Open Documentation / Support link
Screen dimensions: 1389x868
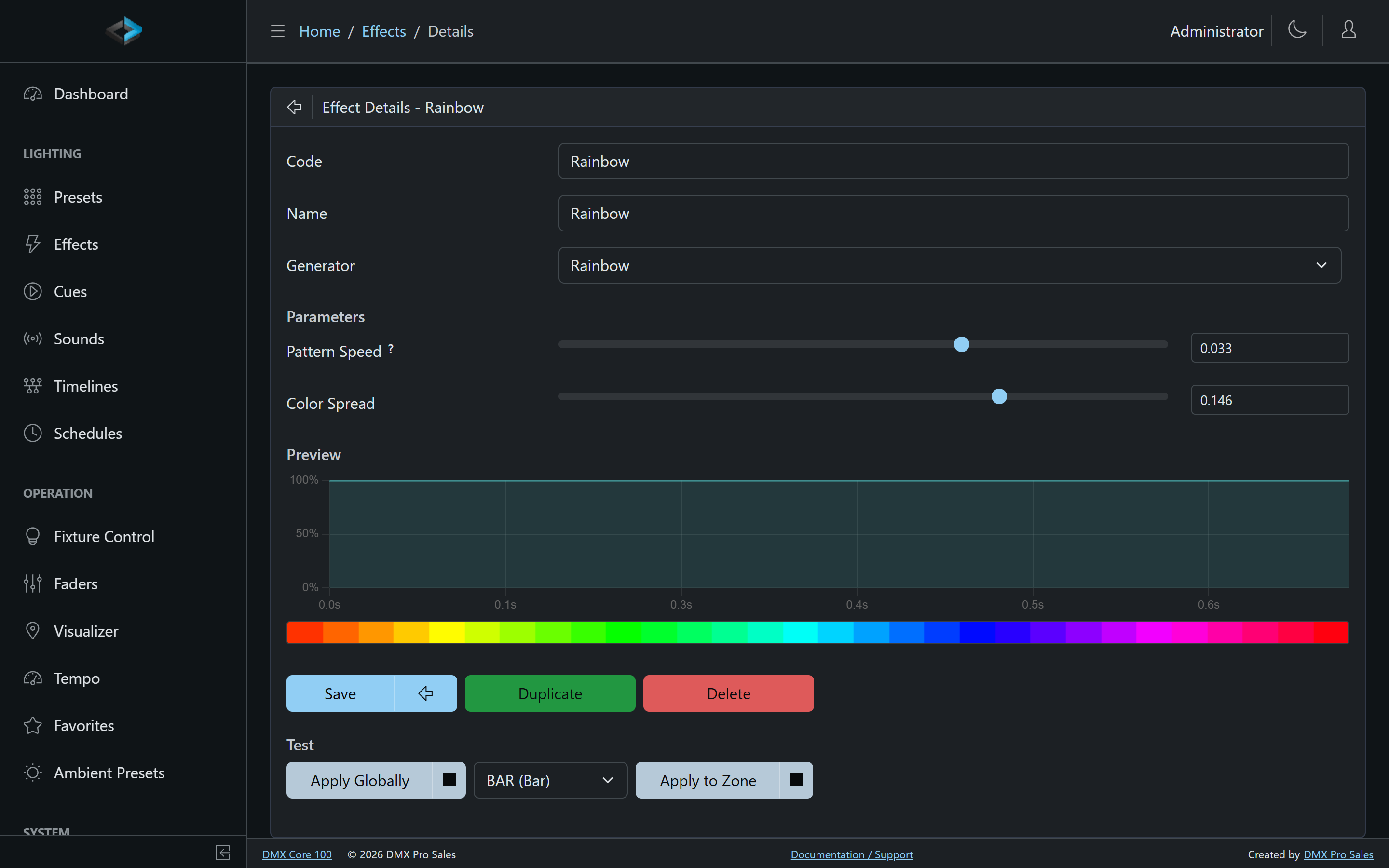click(x=852, y=854)
